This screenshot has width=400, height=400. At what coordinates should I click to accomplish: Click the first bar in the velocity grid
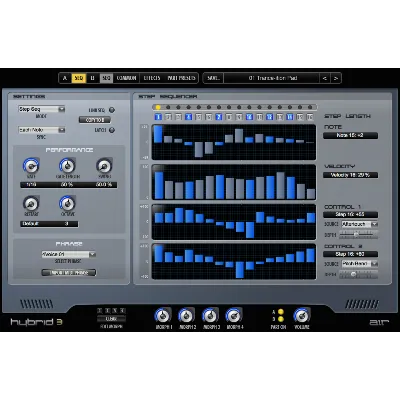click(x=159, y=185)
